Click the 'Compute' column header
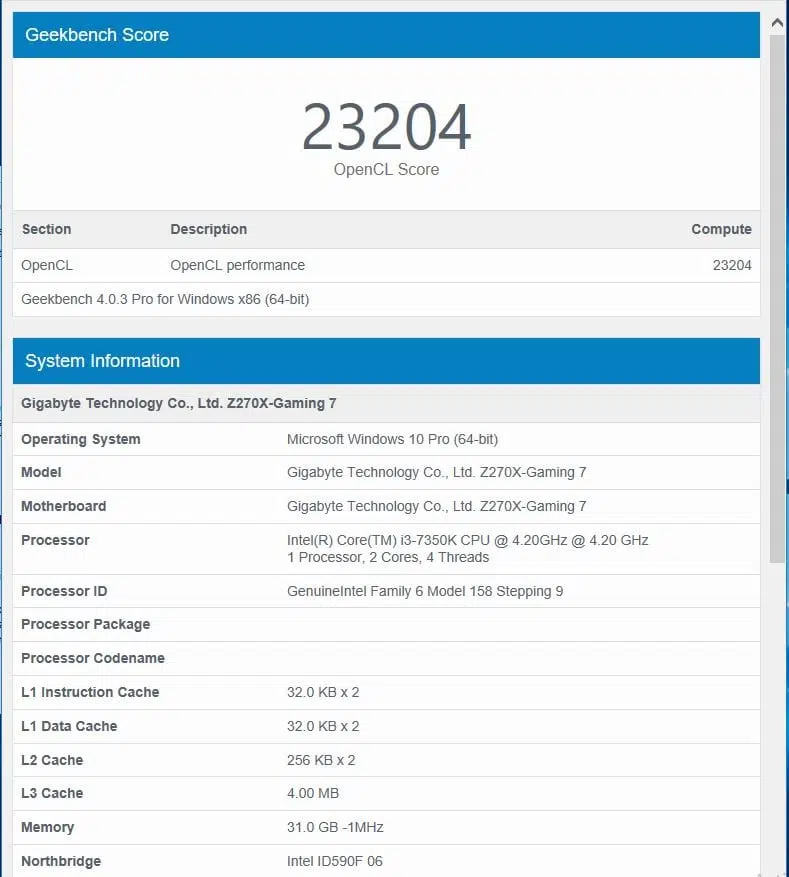This screenshot has height=877, width=789. click(721, 229)
